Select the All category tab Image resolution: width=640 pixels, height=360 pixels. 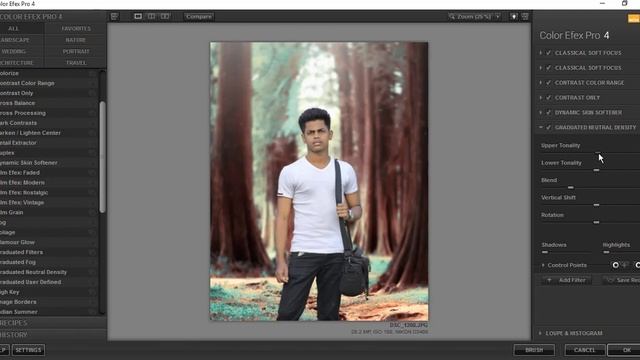pos(13,29)
